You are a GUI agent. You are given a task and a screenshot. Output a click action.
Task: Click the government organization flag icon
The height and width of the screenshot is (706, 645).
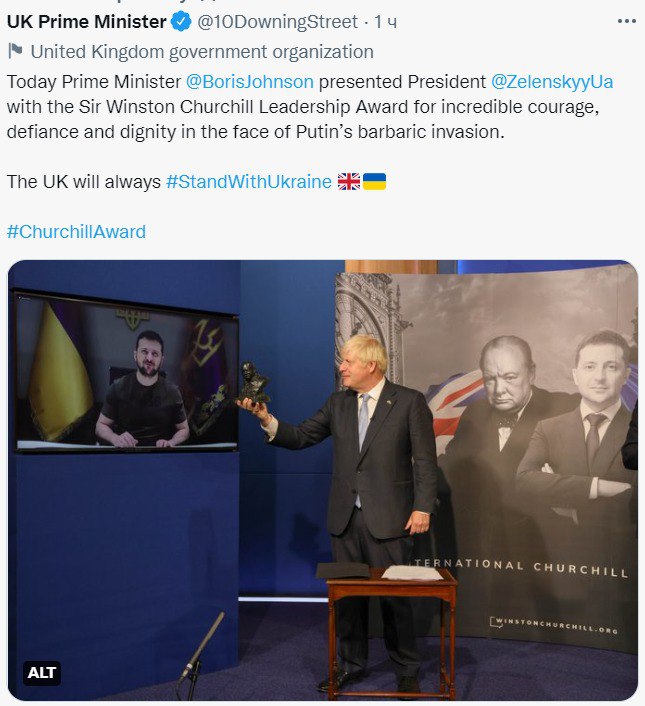click(15, 51)
